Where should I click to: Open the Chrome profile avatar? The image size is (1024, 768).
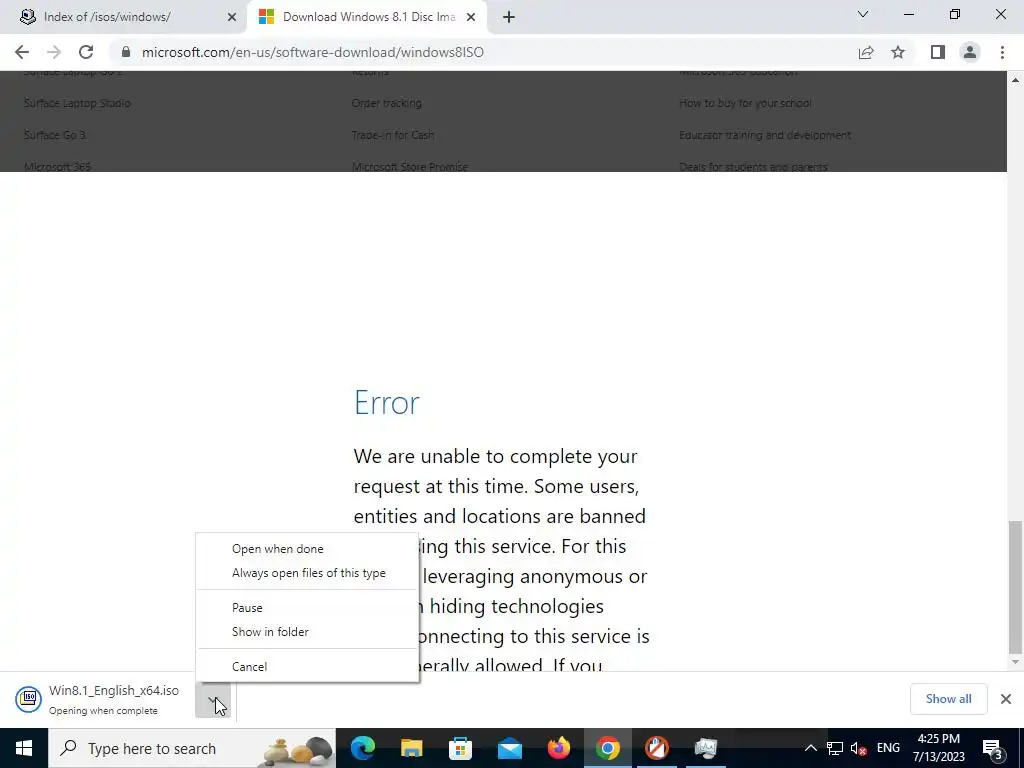tap(970, 52)
